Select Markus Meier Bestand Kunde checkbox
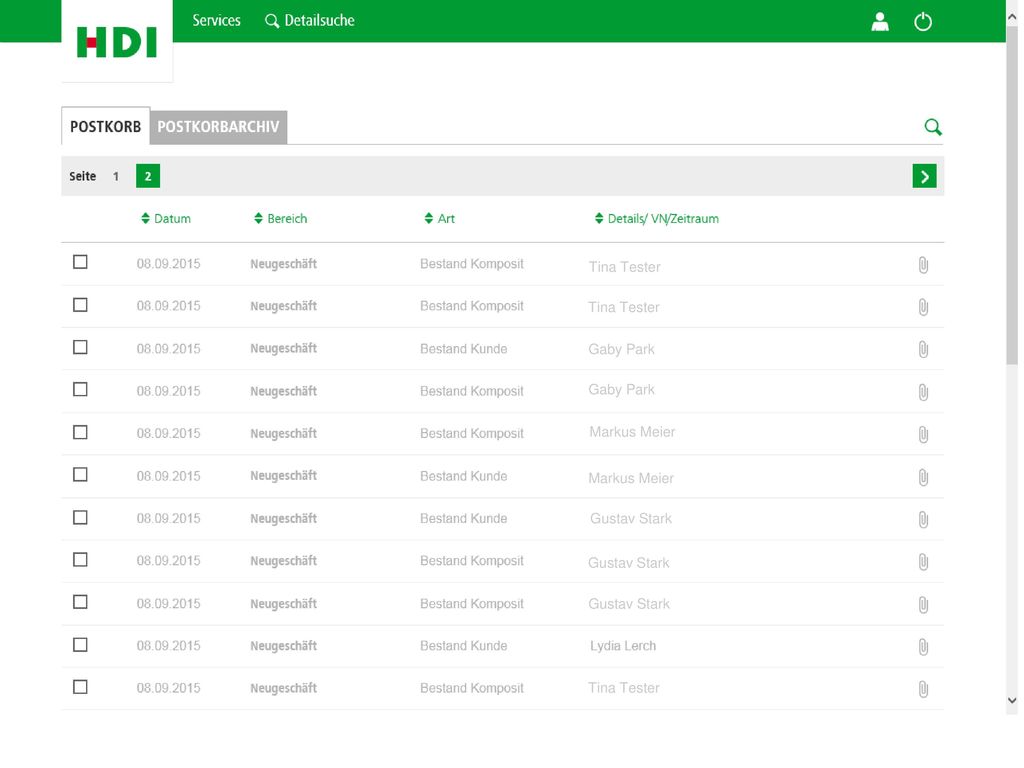 click(x=80, y=475)
